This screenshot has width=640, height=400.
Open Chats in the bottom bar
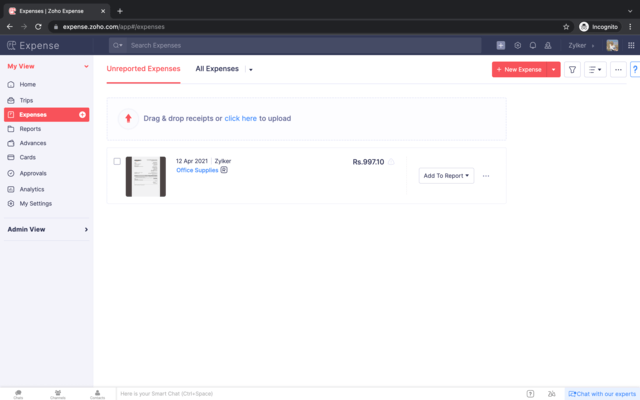(18, 394)
